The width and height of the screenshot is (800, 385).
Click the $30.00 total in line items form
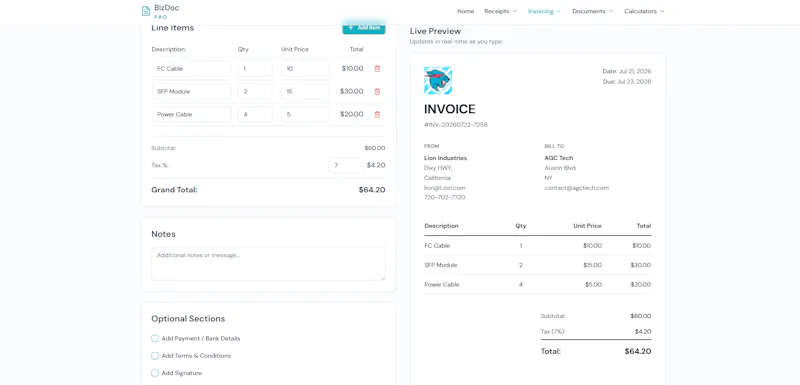(x=352, y=92)
